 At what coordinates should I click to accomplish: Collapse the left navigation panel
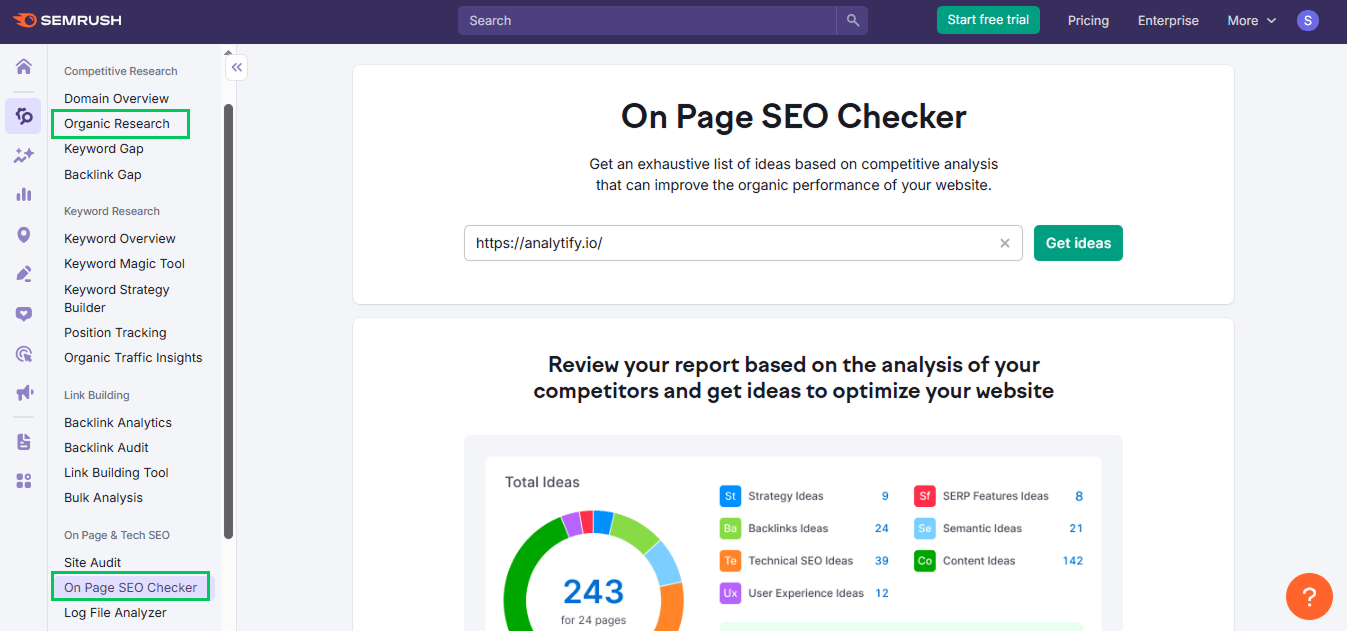[237, 68]
